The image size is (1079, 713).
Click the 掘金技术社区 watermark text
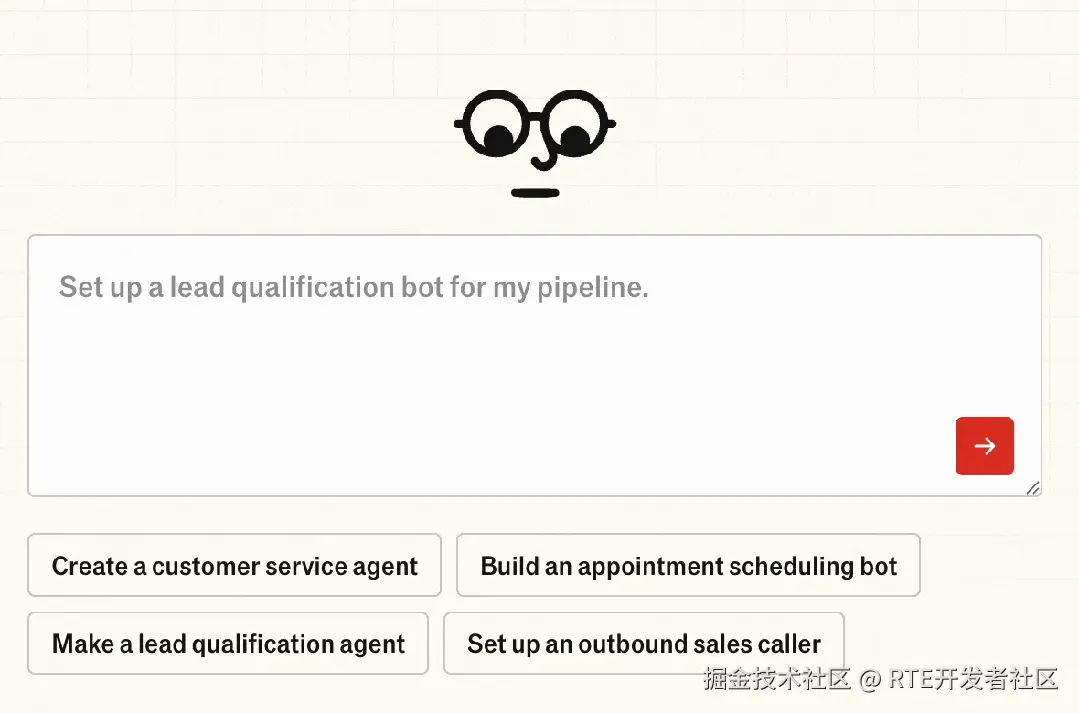777,680
